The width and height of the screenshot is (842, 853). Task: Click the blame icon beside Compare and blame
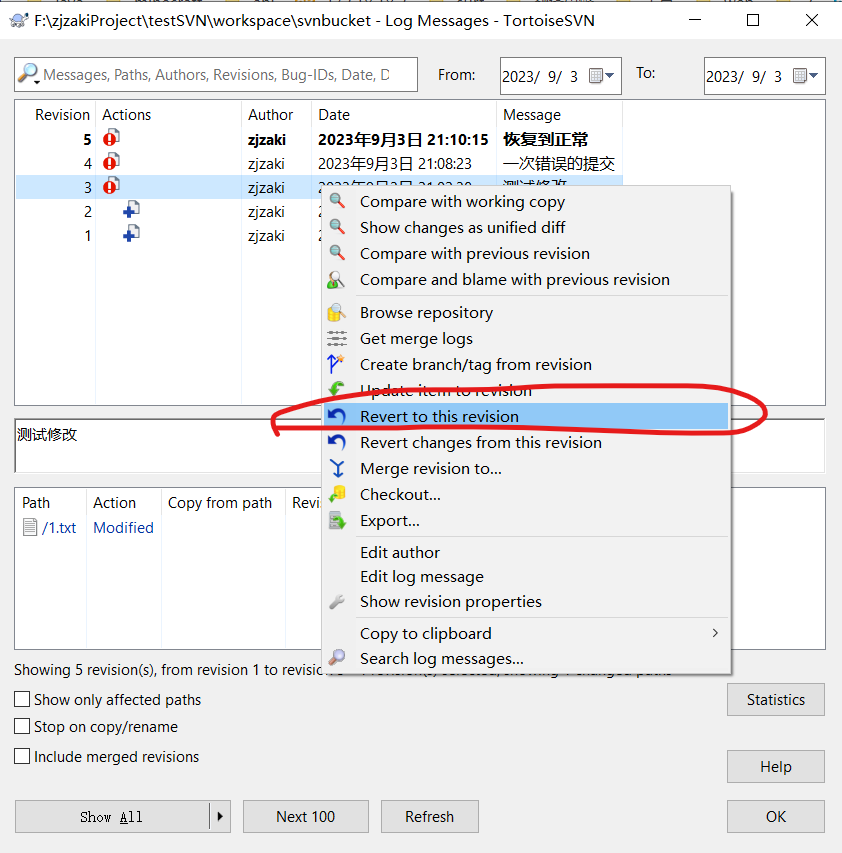coord(336,280)
